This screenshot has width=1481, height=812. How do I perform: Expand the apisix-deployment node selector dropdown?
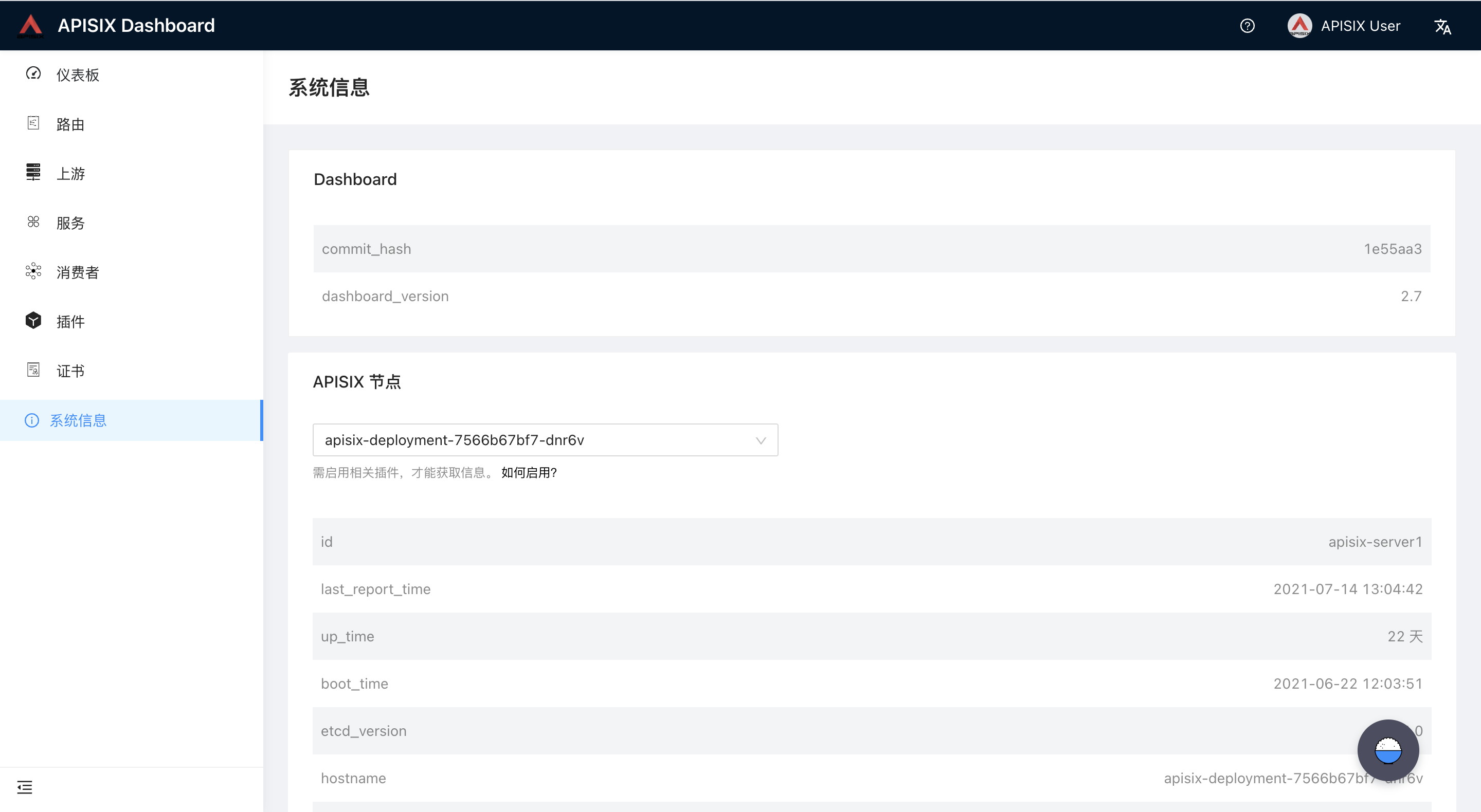(x=761, y=439)
